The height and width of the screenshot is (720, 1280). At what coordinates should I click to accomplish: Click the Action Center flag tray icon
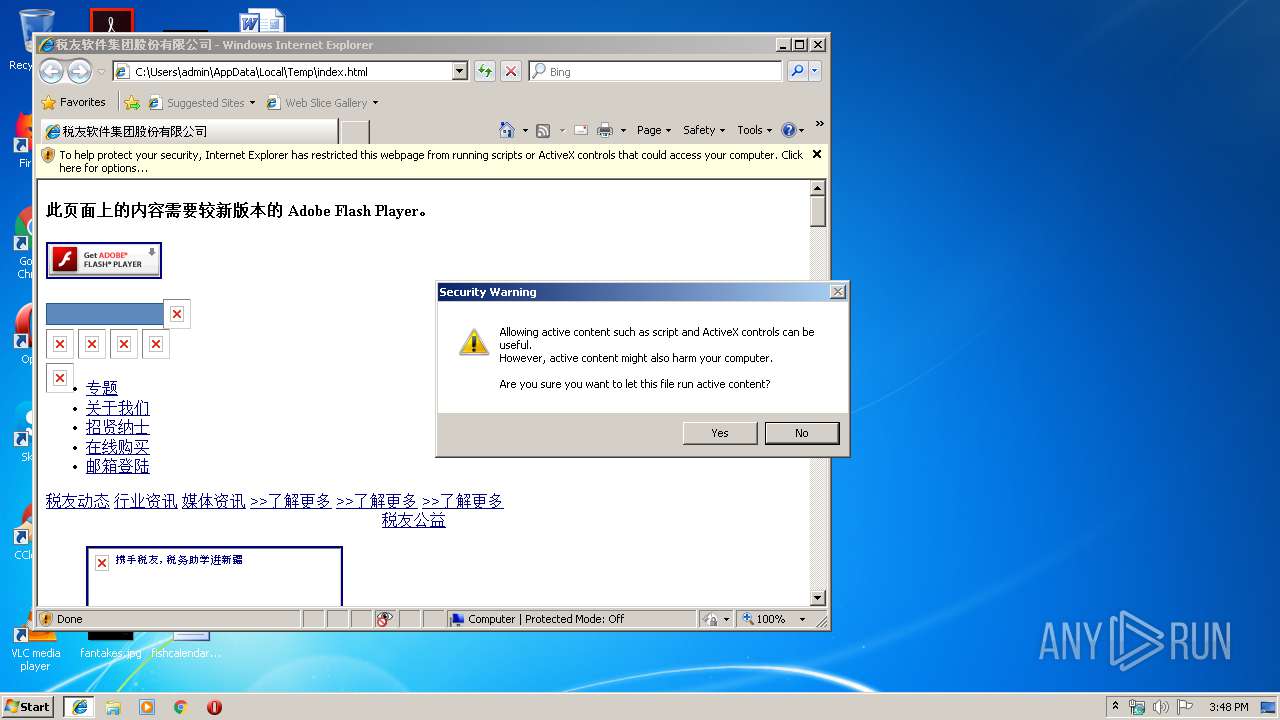(1183, 707)
